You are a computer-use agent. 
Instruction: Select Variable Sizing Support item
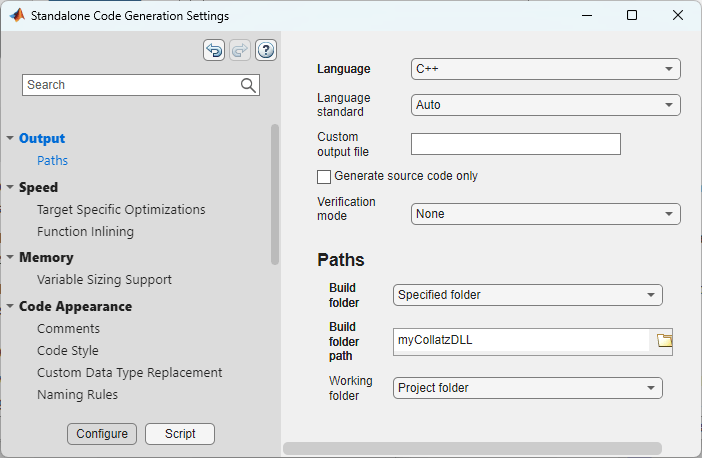click(x=104, y=280)
